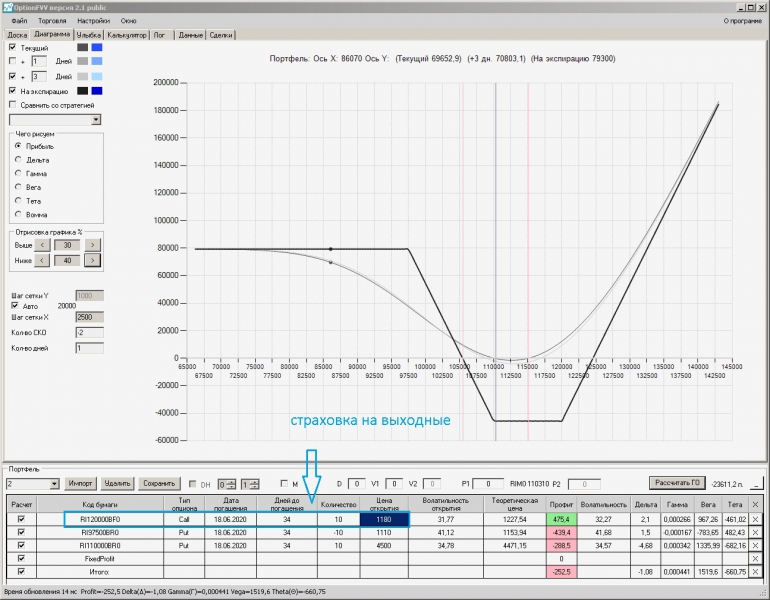Viewport: 770px width, 600px height.
Task: Increase the Выше cutoff with right arrow
Action: [x=92, y=245]
